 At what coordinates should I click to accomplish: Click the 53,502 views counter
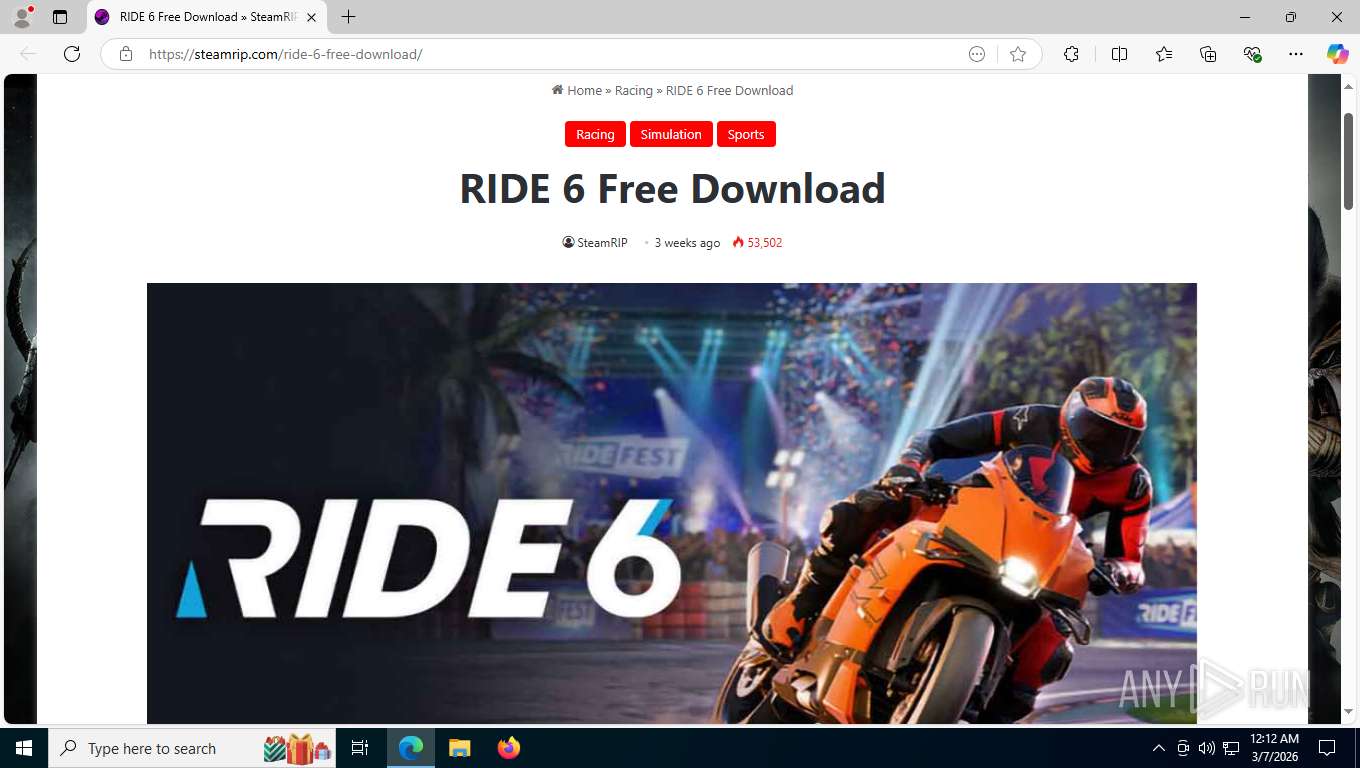click(x=757, y=243)
